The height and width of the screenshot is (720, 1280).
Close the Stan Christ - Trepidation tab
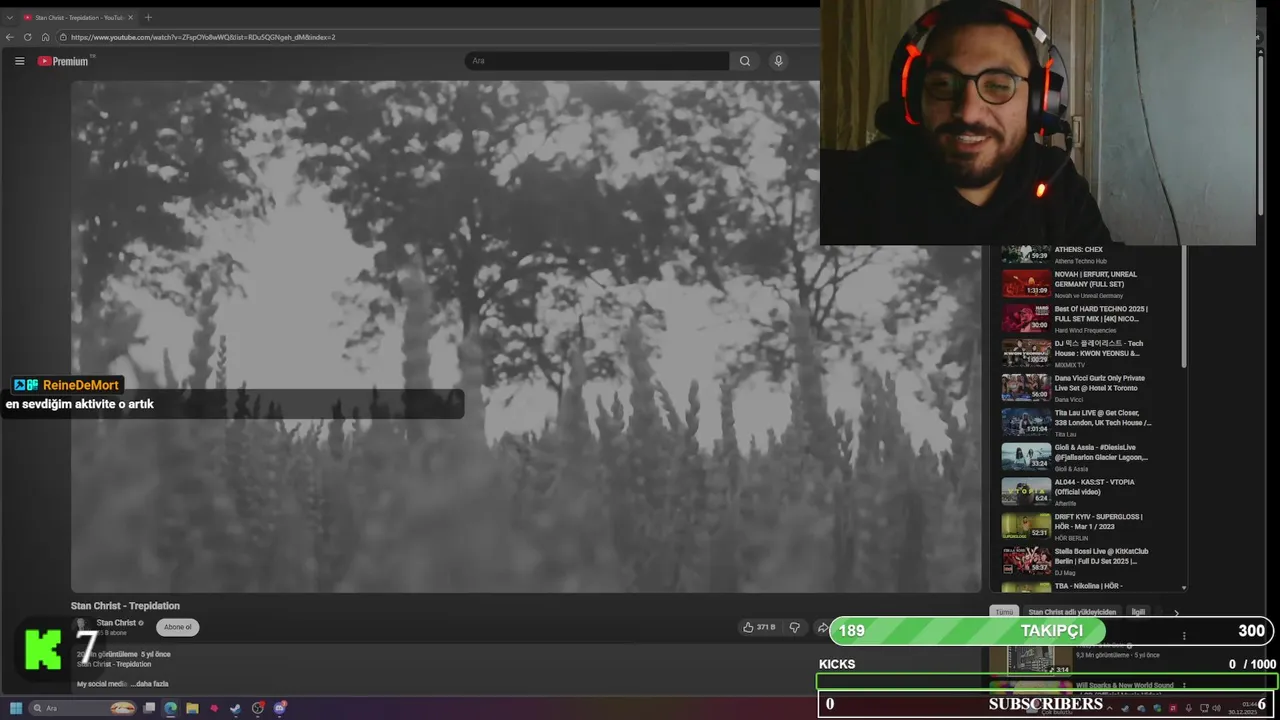tap(130, 17)
